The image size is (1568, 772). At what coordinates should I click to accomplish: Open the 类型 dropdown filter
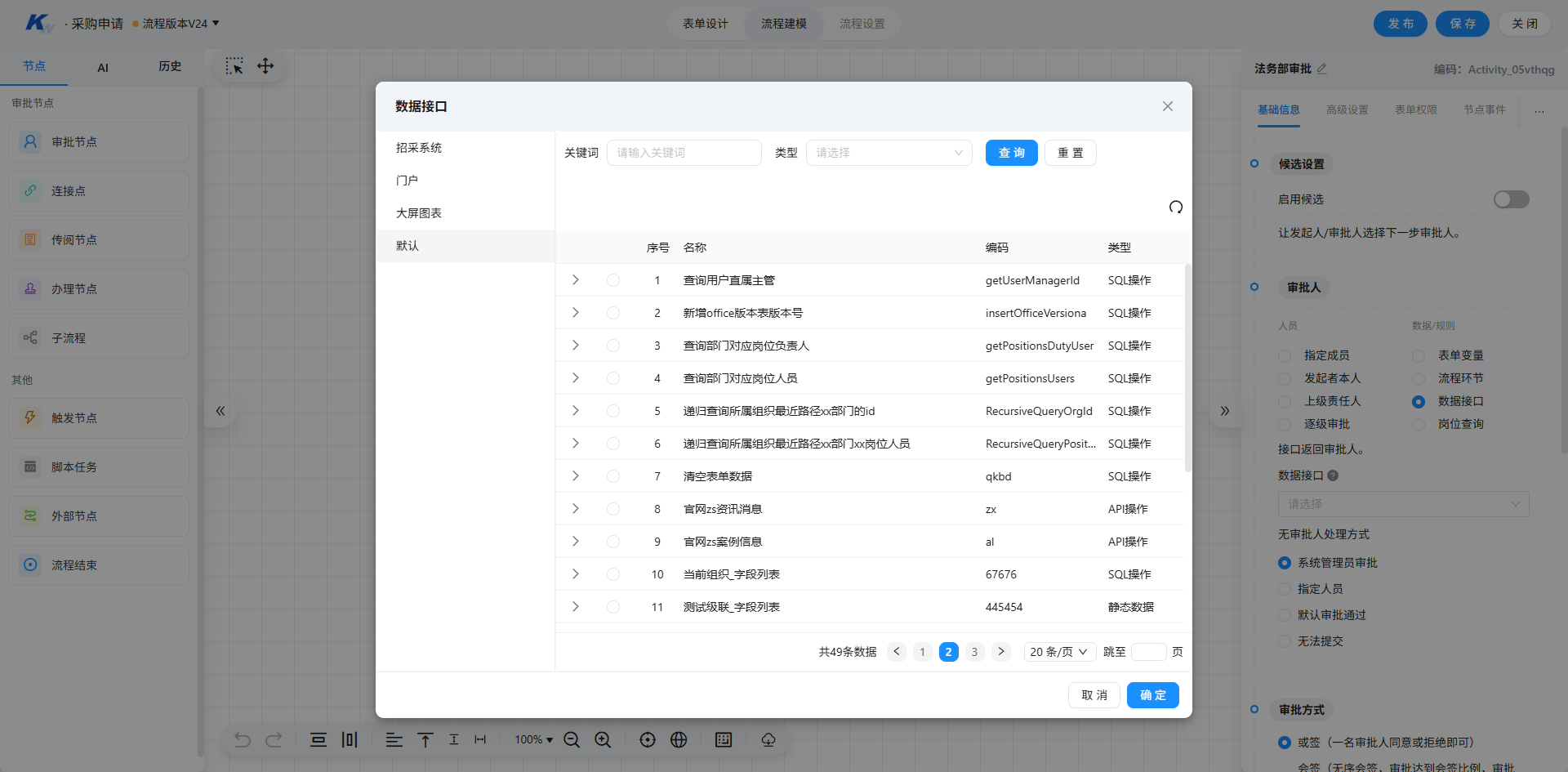889,153
